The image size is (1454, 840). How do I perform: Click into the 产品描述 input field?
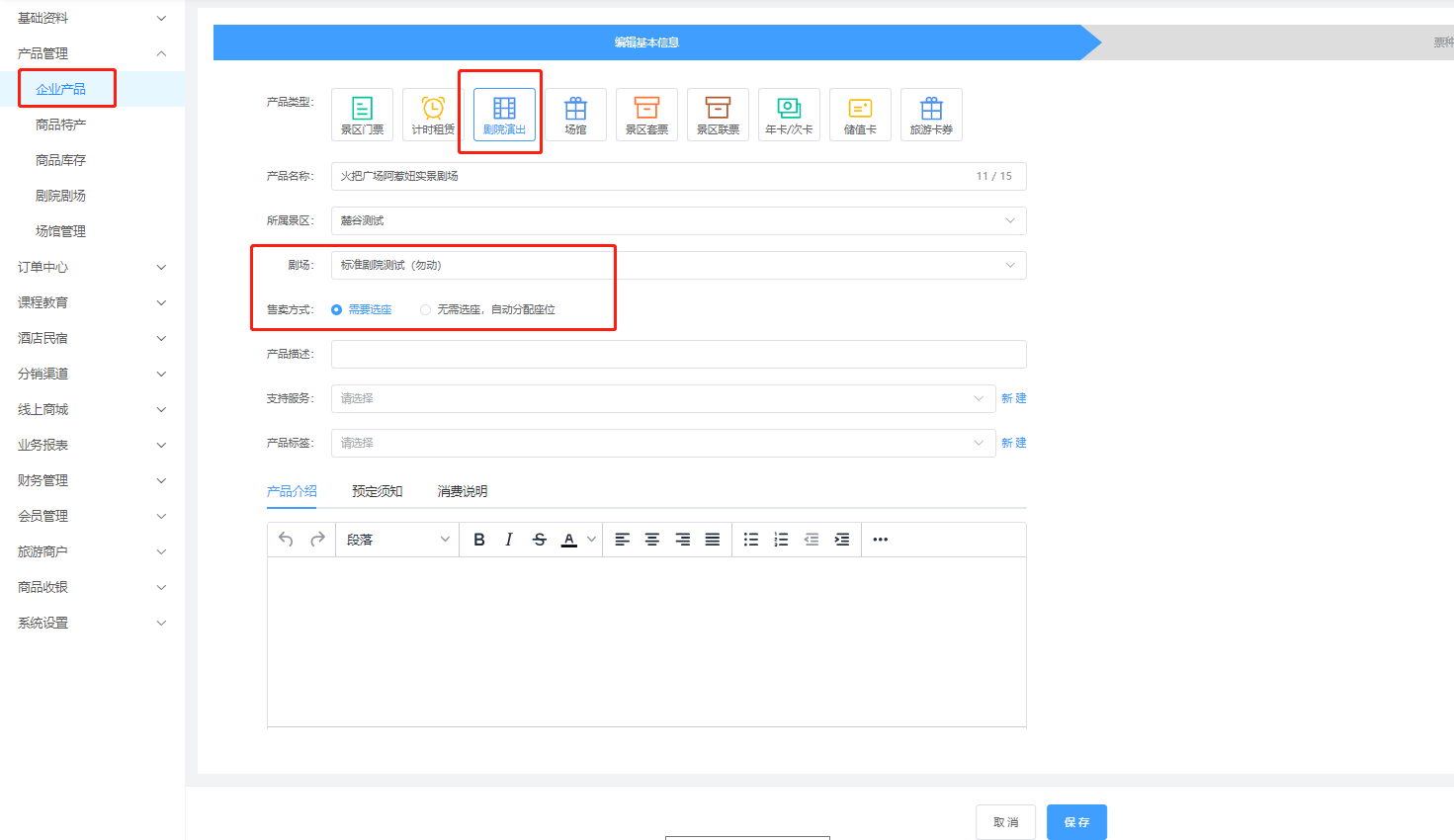click(x=678, y=354)
